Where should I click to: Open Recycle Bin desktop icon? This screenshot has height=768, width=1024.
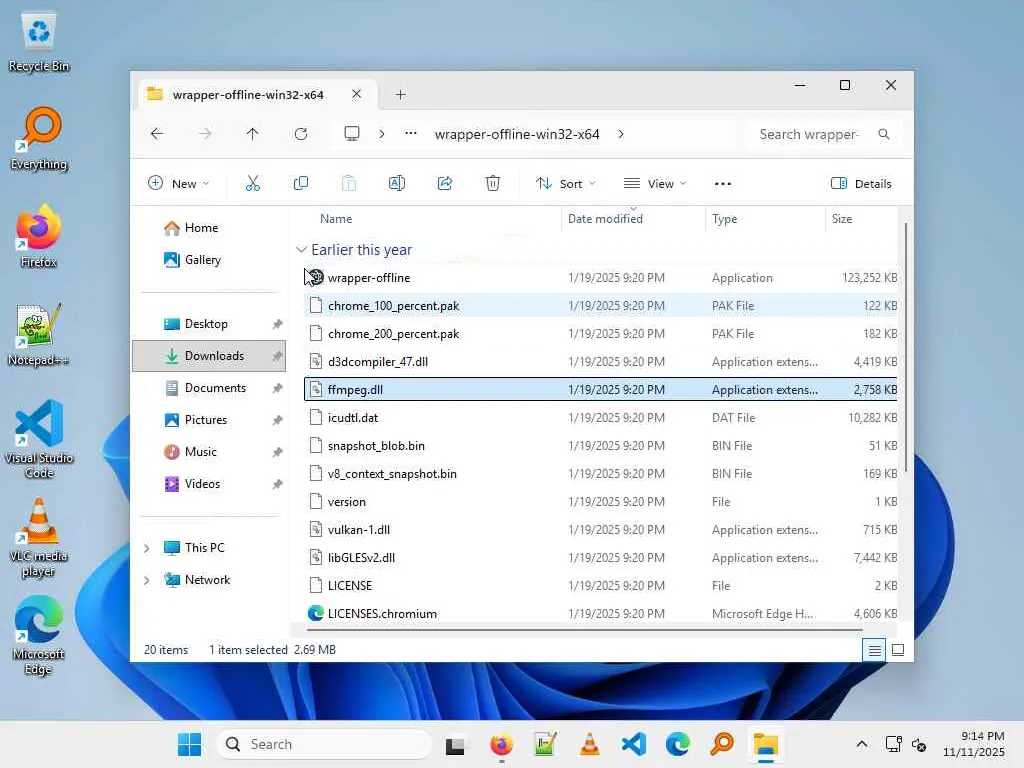point(39,42)
